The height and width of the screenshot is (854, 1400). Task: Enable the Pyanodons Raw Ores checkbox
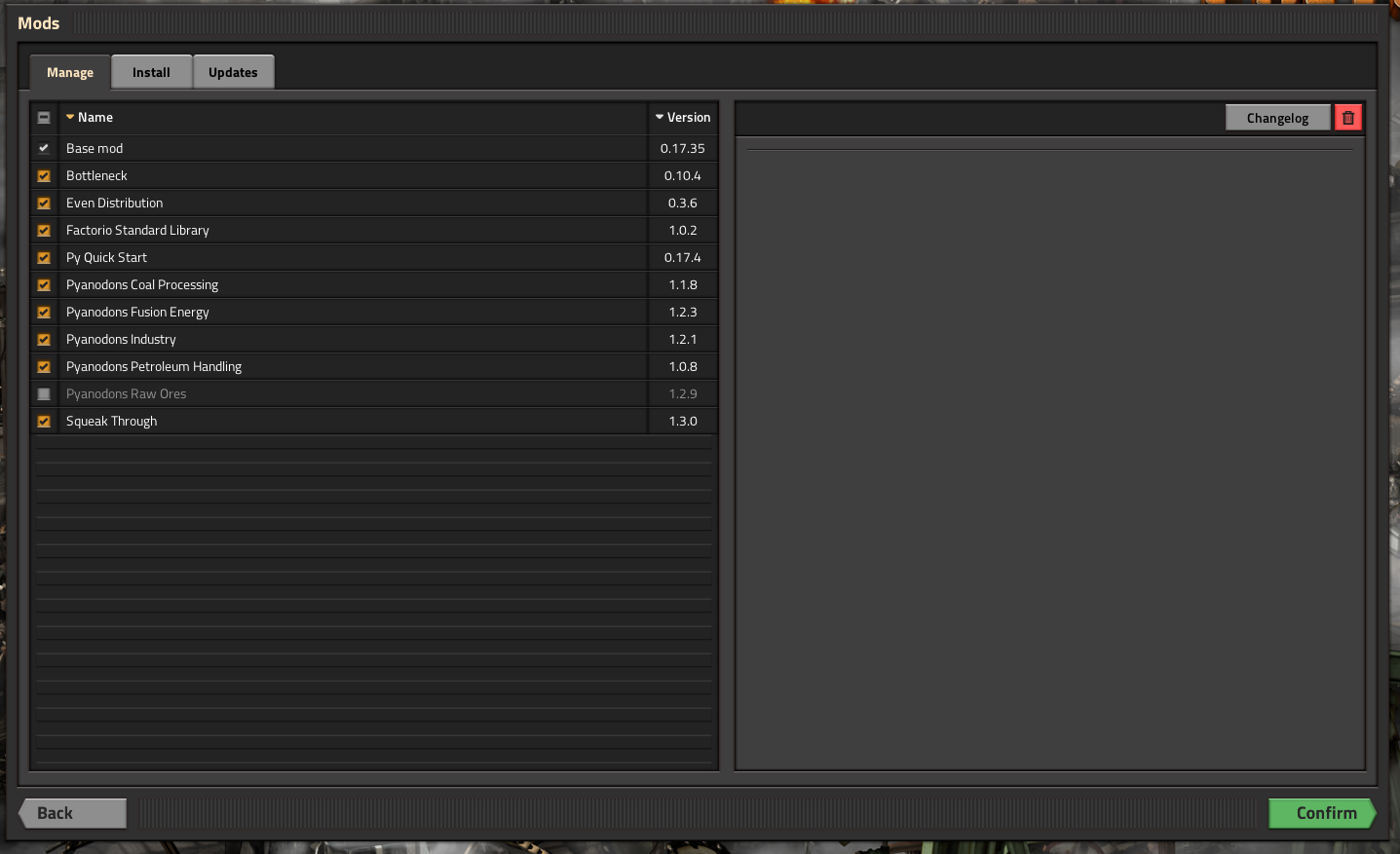(44, 394)
